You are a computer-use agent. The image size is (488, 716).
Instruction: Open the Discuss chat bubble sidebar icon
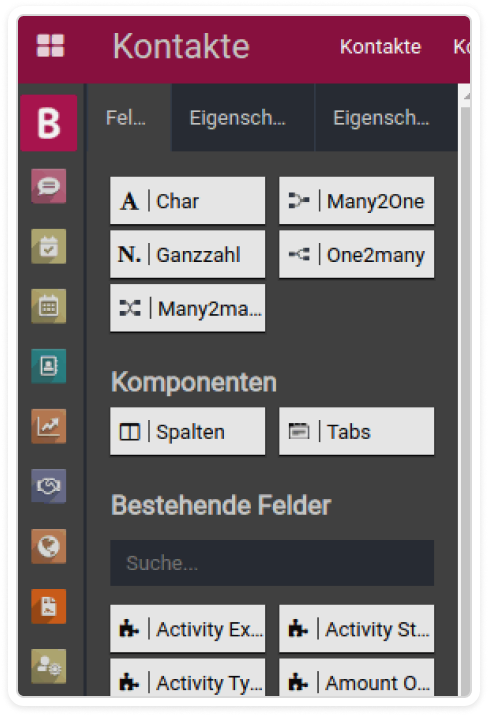click(x=49, y=186)
